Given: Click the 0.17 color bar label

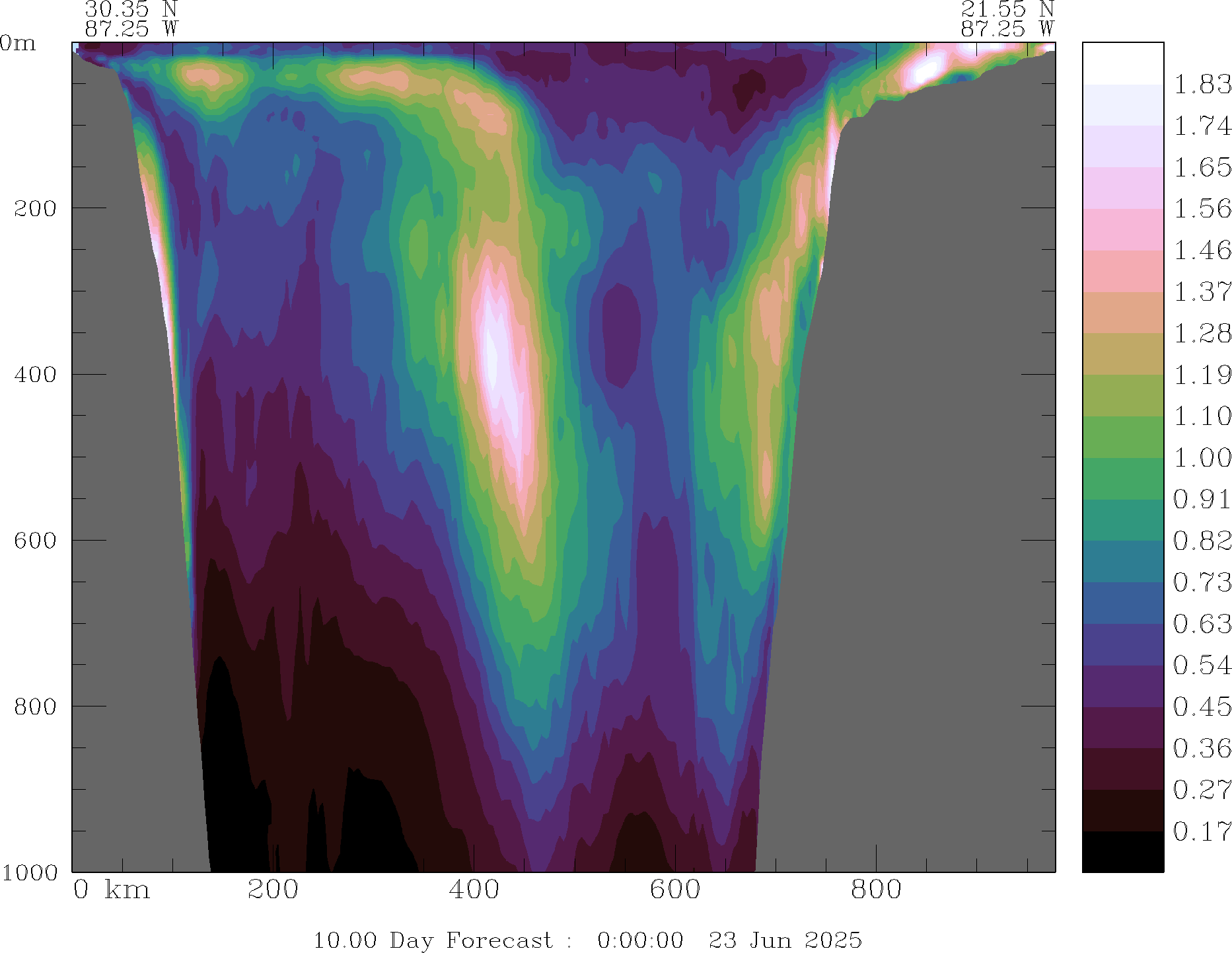Looking at the screenshot, I should click(x=1202, y=831).
